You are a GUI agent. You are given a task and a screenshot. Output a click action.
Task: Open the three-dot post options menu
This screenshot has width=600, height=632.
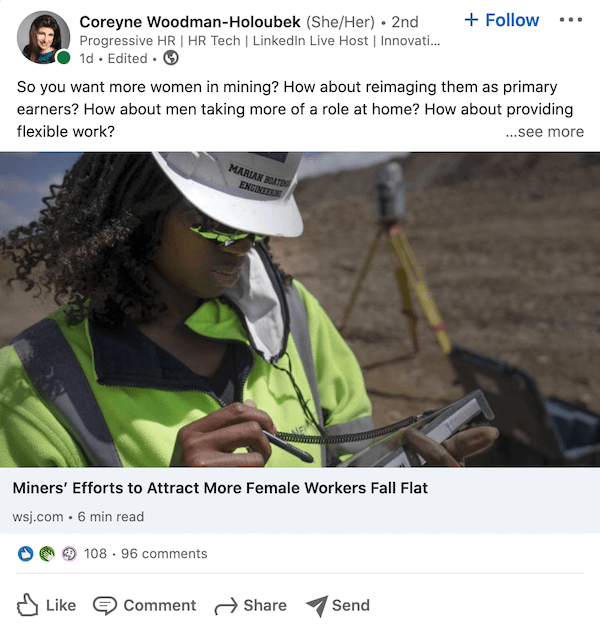[571, 20]
